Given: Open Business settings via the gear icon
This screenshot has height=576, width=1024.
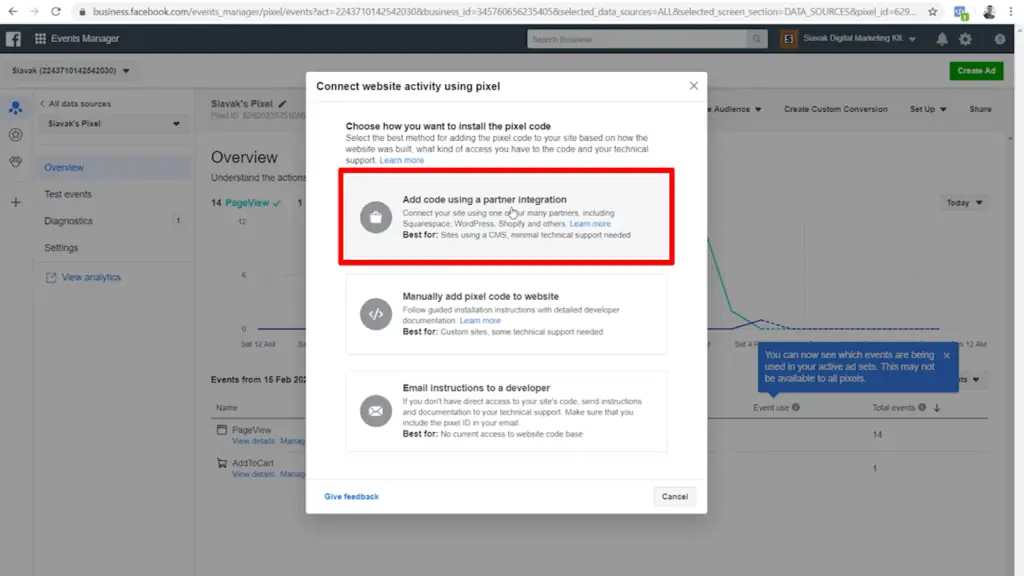Looking at the screenshot, I should (966, 38).
